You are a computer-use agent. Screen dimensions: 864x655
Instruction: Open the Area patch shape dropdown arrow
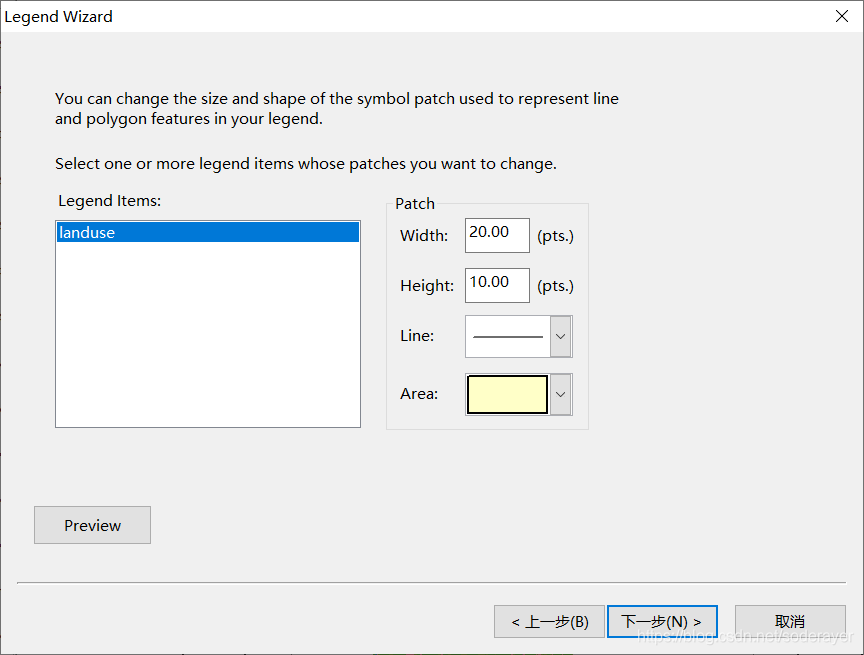[x=560, y=394]
